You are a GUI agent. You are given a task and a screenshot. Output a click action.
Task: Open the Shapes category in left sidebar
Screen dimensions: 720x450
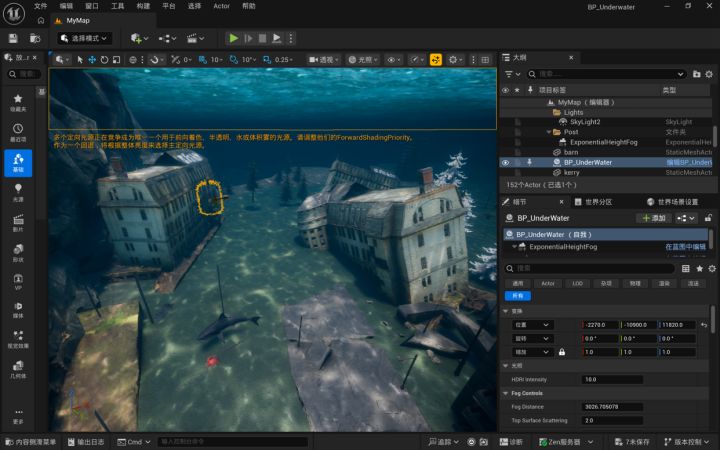18,253
